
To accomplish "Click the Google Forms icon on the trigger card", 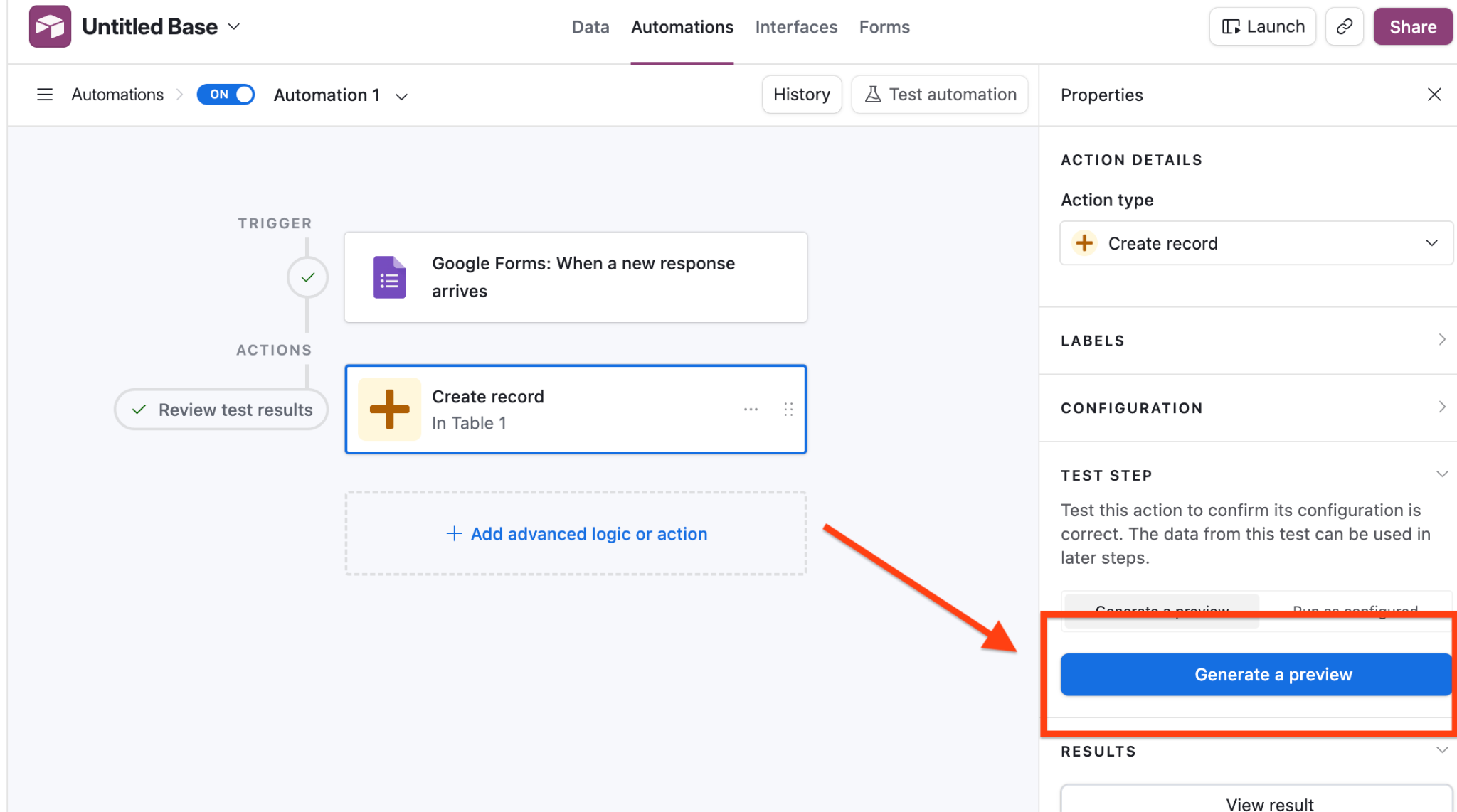I will 388,277.
